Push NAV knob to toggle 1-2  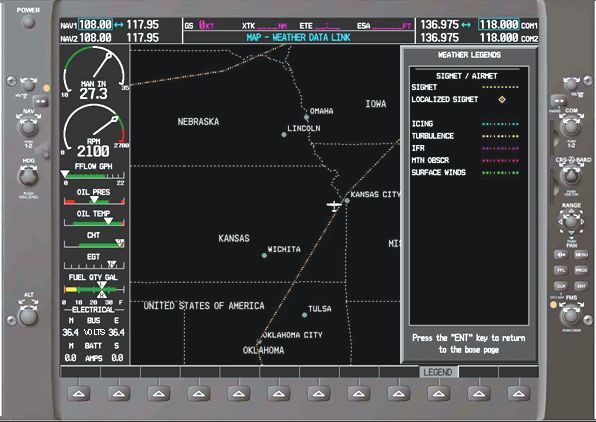[29, 127]
